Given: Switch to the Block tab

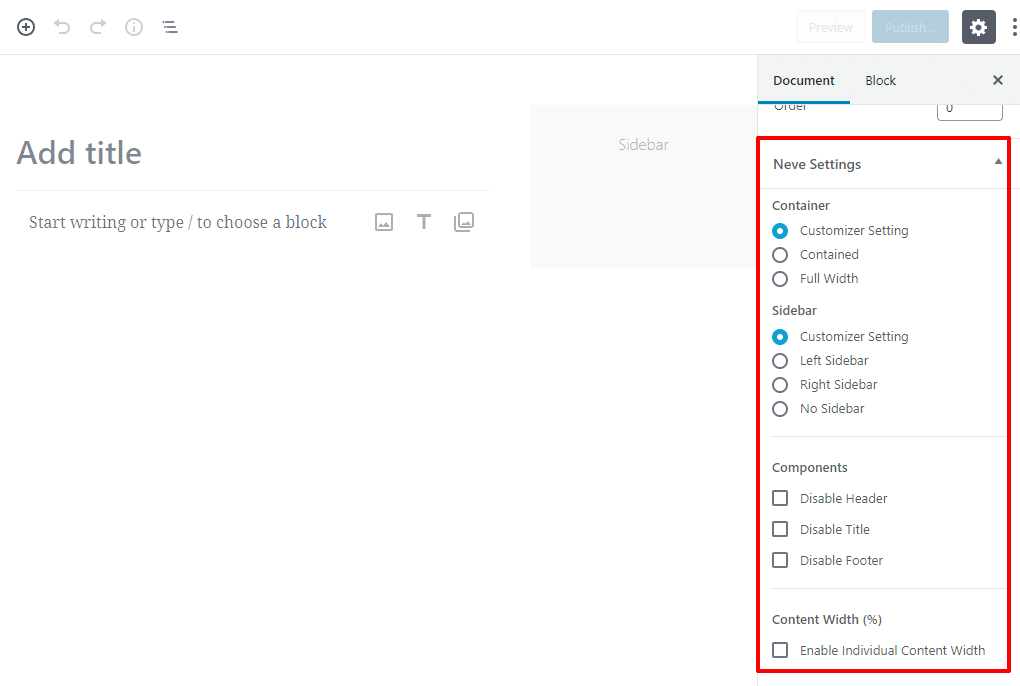Looking at the screenshot, I should click(x=880, y=80).
